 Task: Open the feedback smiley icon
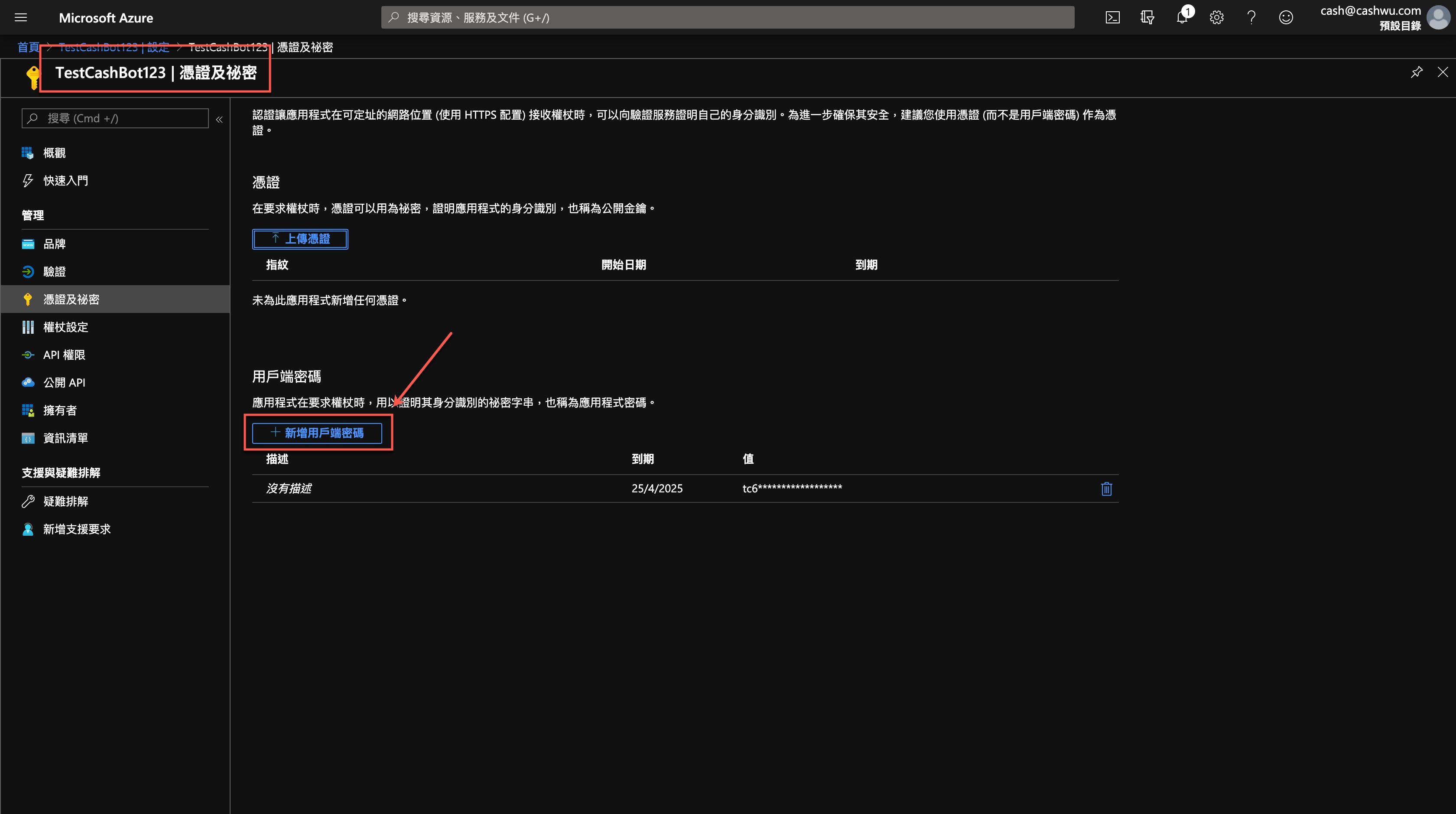[x=1285, y=17]
